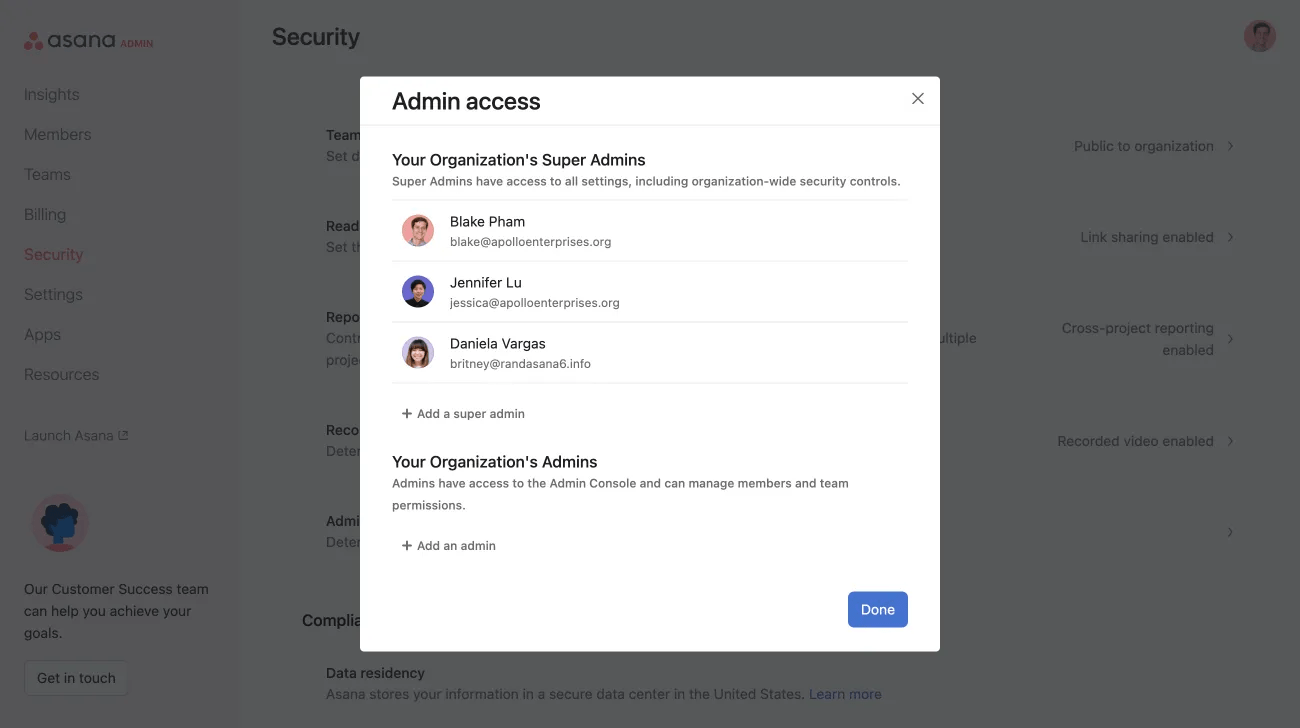The width and height of the screenshot is (1300, 728).
Task: Click Blake Pham's profile avatar
Action: click(x=417, y=230)
